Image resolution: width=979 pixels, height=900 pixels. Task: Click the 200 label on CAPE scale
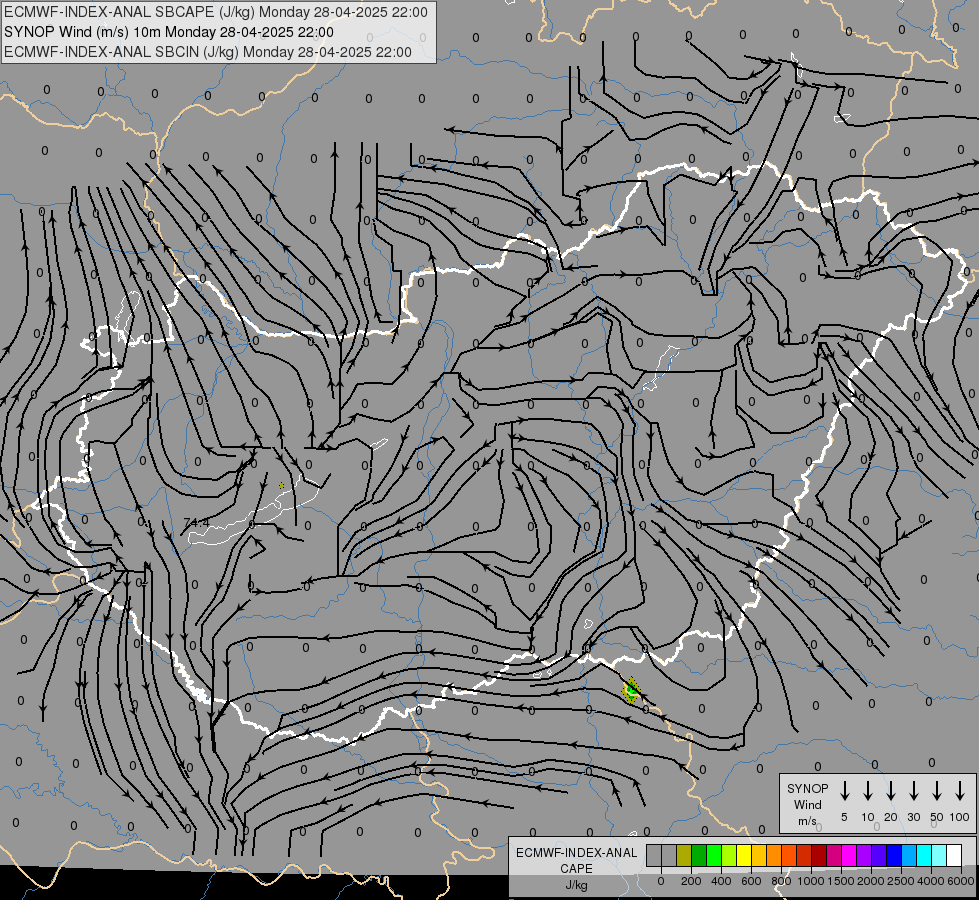[x=691, y=881]
